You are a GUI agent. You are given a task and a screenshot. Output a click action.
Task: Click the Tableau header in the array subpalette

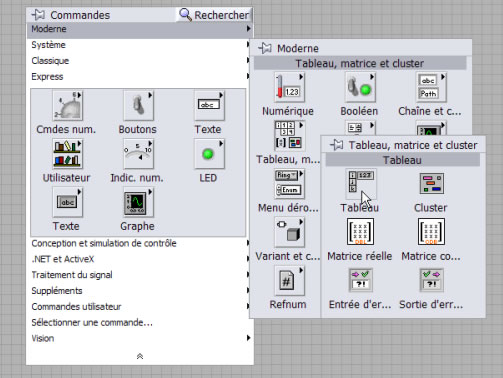403,160
